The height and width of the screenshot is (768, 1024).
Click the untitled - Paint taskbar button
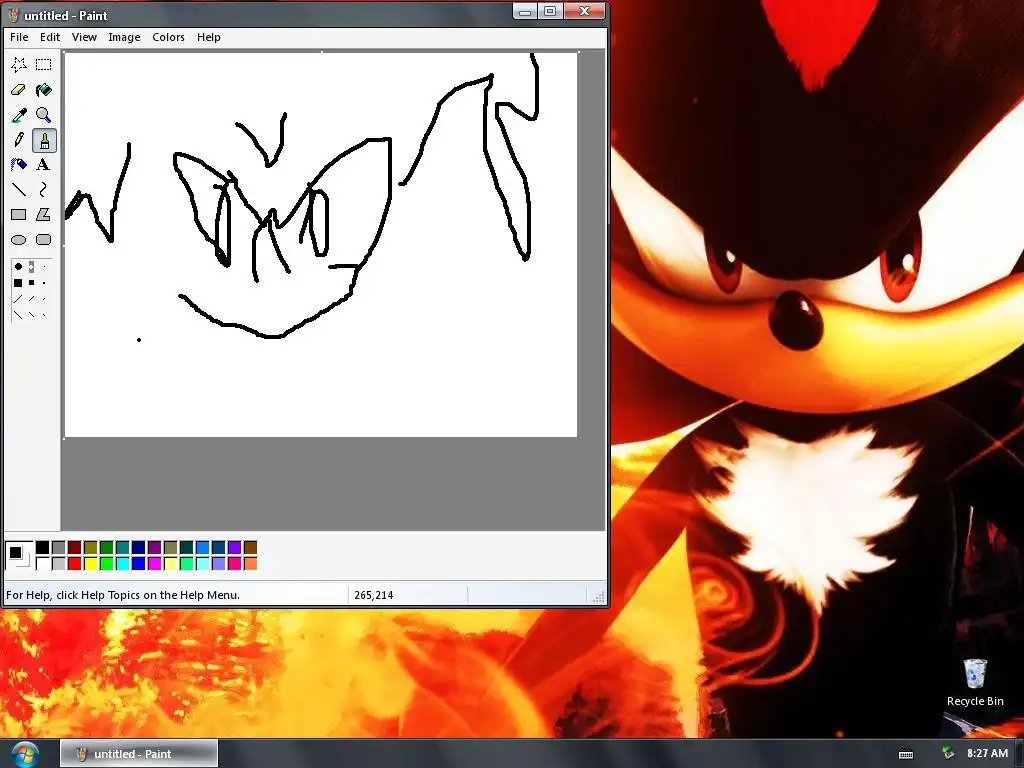[138, 754]
